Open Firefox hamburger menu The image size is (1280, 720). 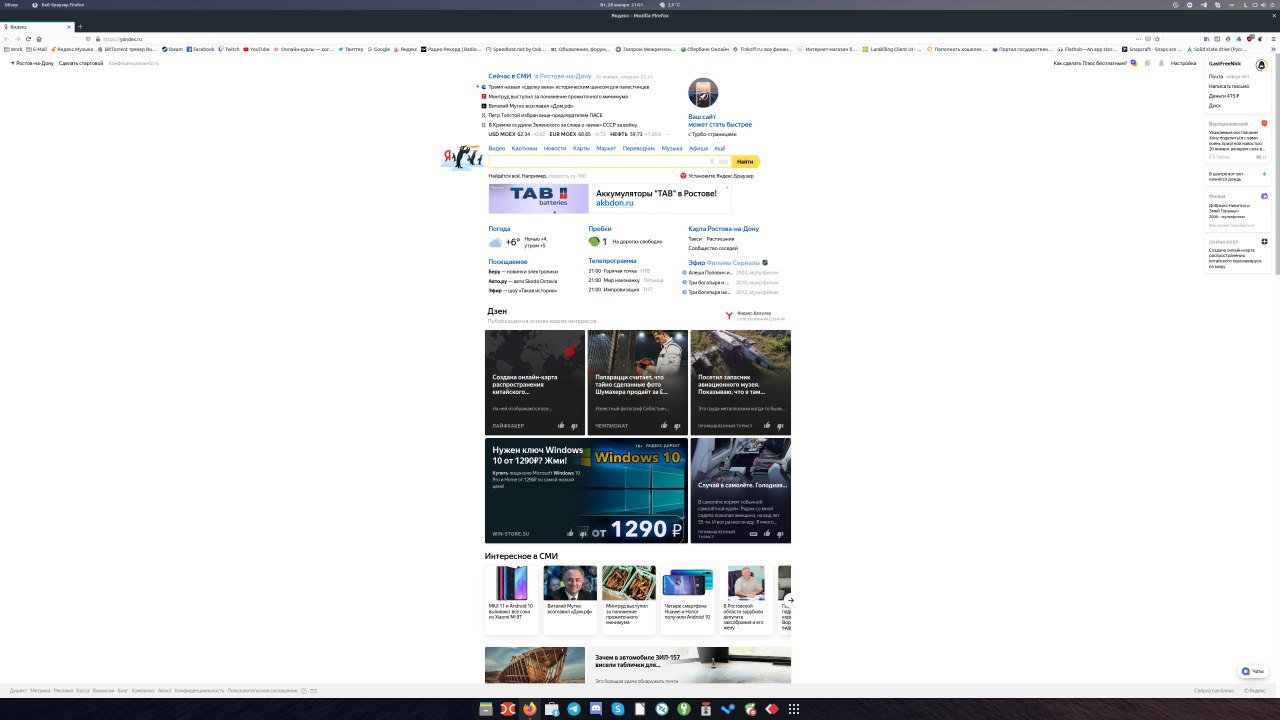(x=1273, y=39)
